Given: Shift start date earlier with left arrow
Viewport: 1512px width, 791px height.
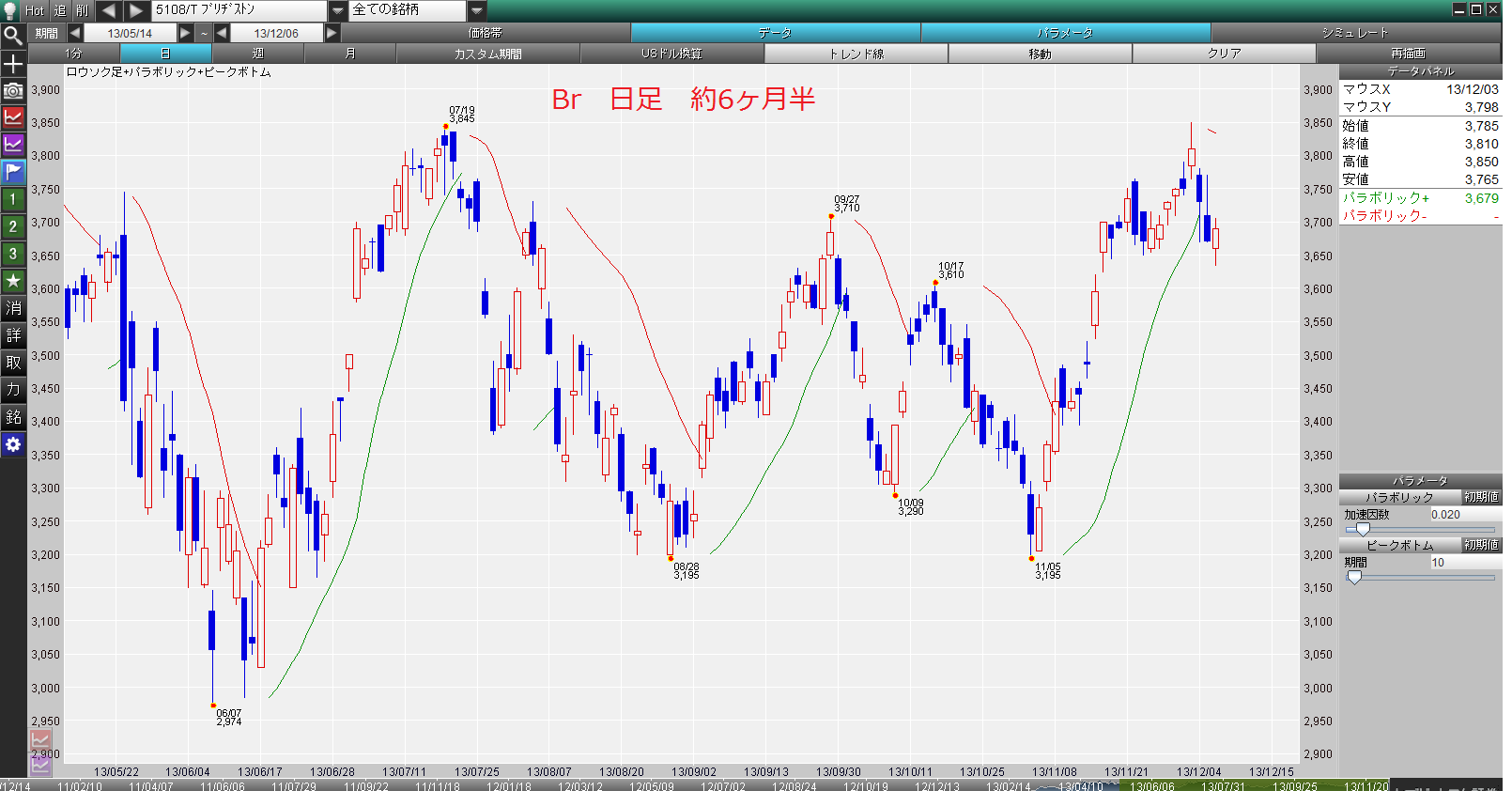Looking at the screenshot, I should tap(74, 33).
